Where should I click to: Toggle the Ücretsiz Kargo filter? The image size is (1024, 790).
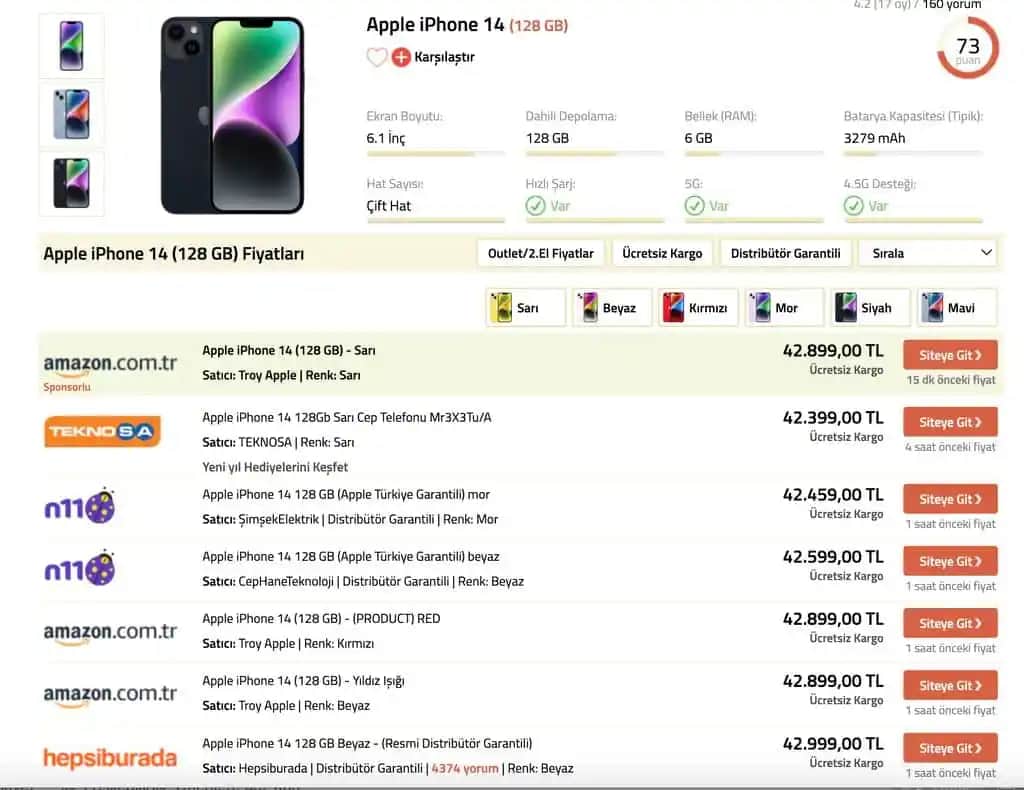pos(662,253)
